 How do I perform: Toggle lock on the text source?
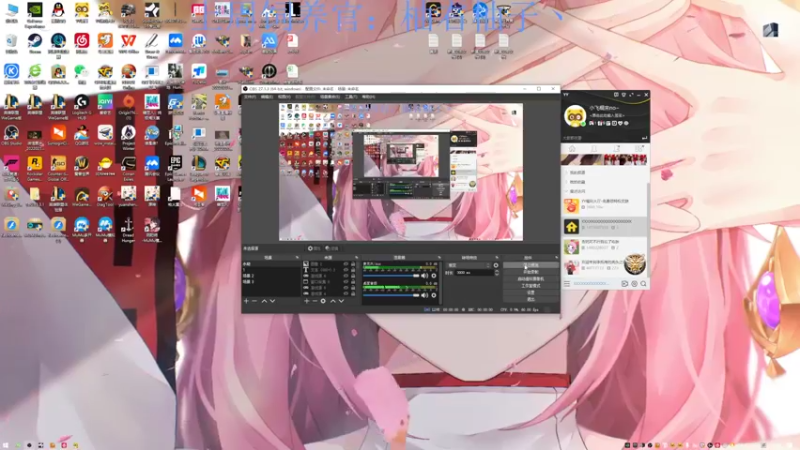tap(353, 270)
